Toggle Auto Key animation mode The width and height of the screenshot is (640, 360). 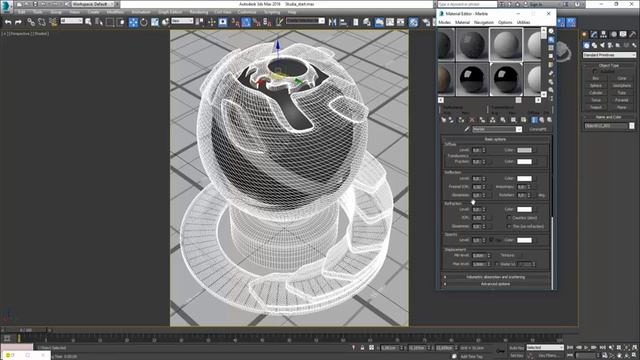(x=516, y=348)
